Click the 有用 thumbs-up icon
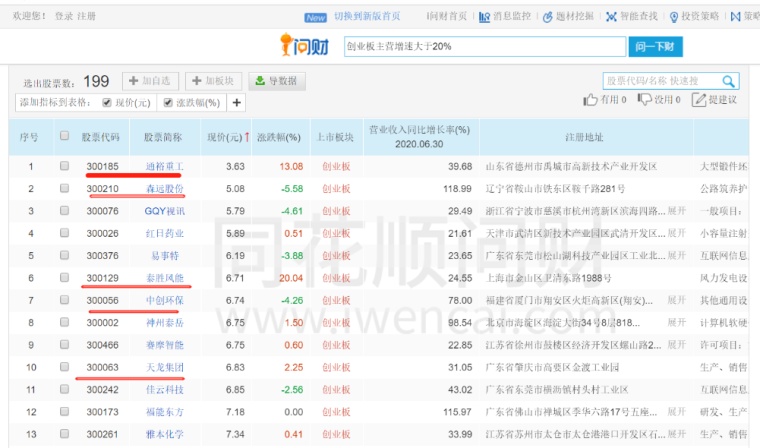Image resolution: width=760 pixels, height=448 pixels. [591, 99]
